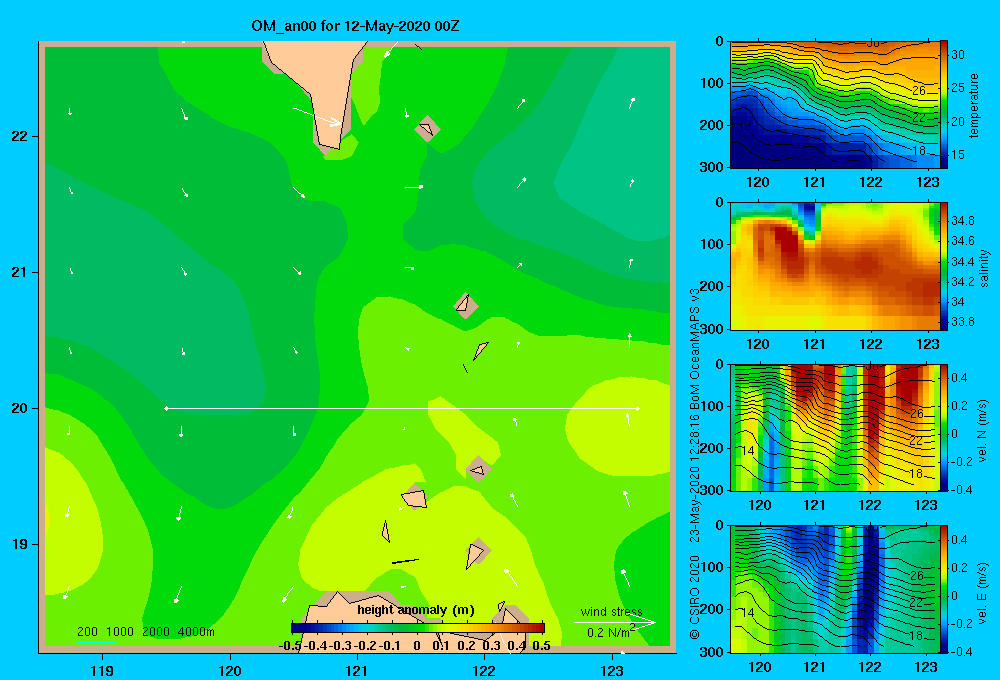Click the '100' depth label on salinity panel

click(711, 244)
